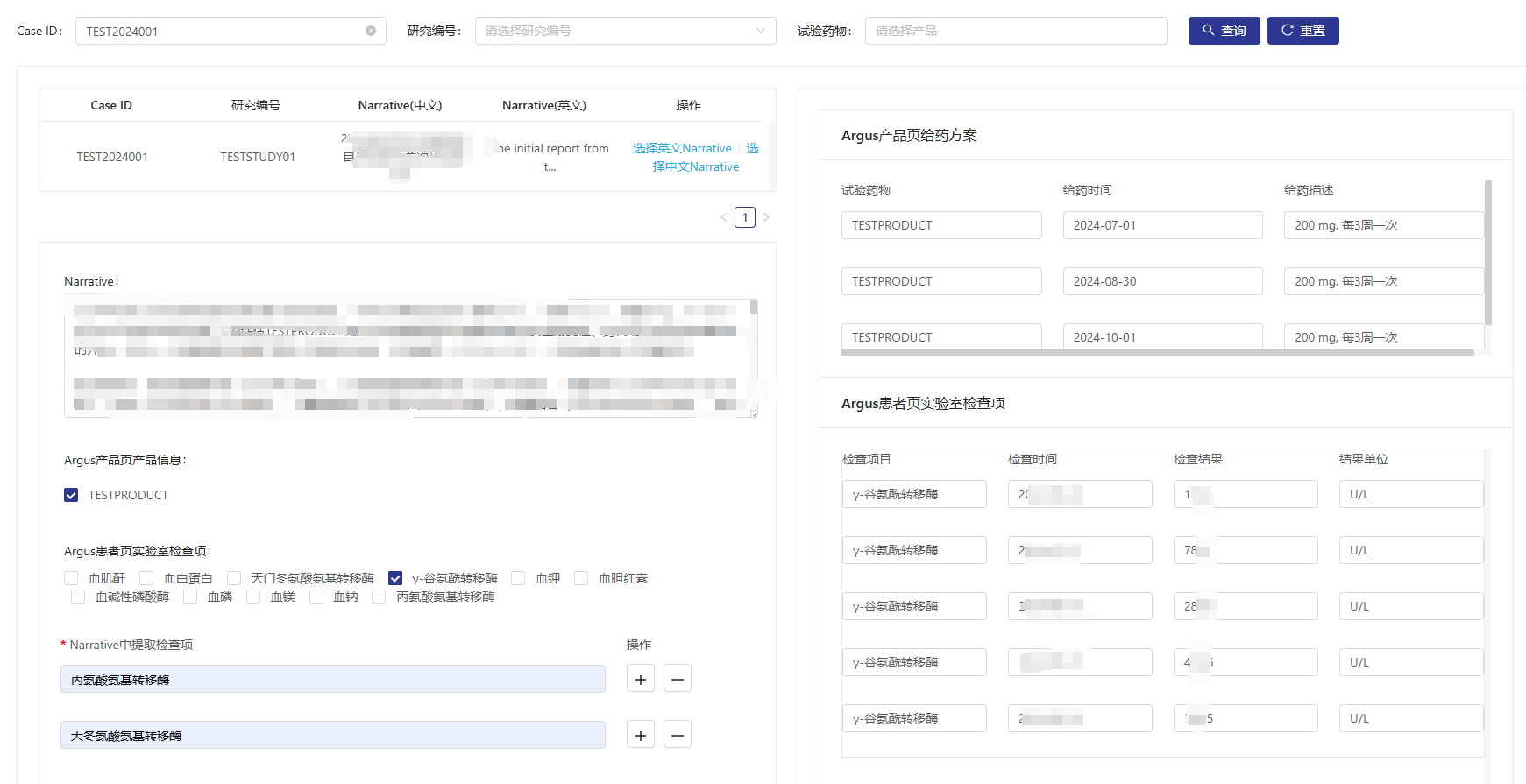Click the 重置 reset button

coord(1302,31)
